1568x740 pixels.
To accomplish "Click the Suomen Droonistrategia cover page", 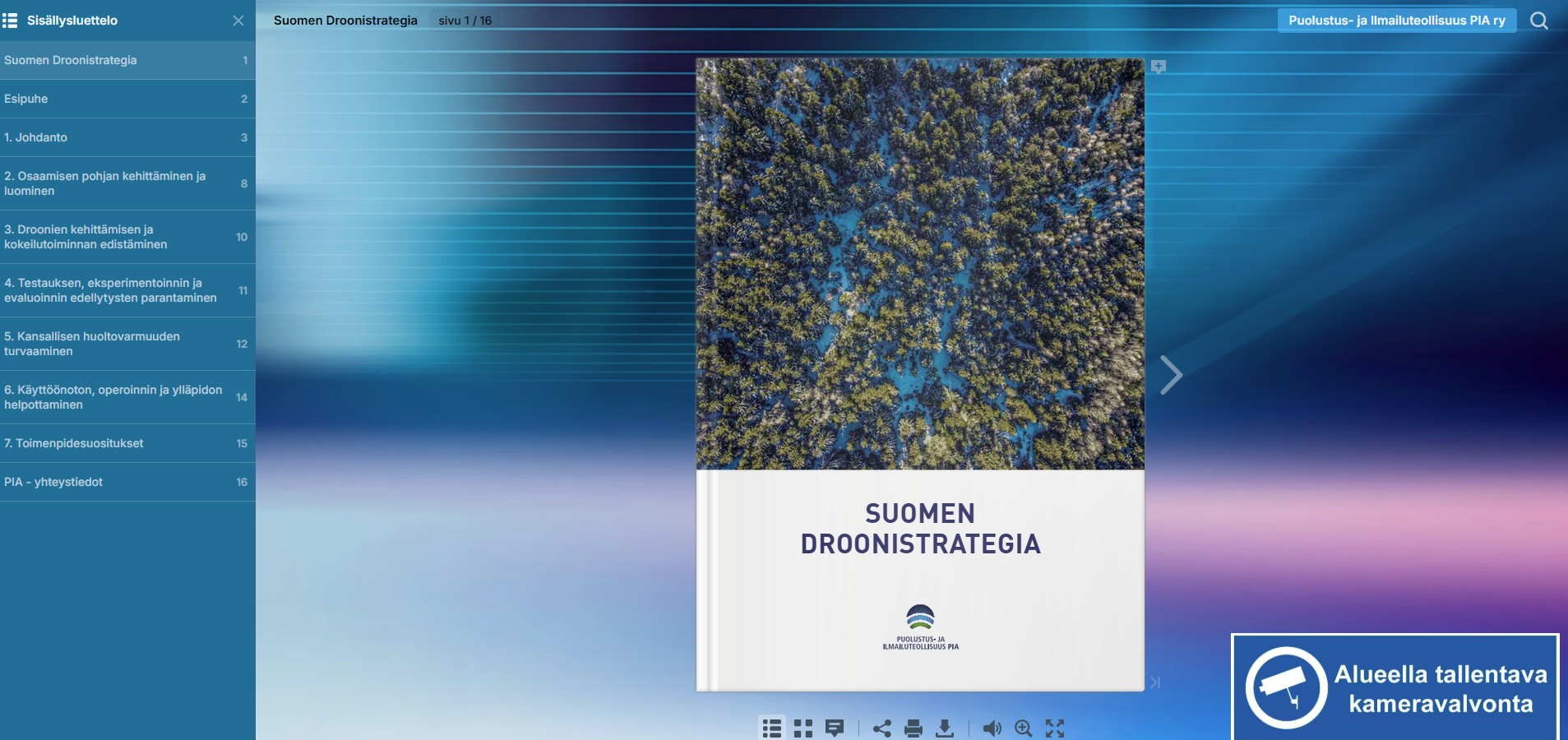I will (x=920, y=374).
